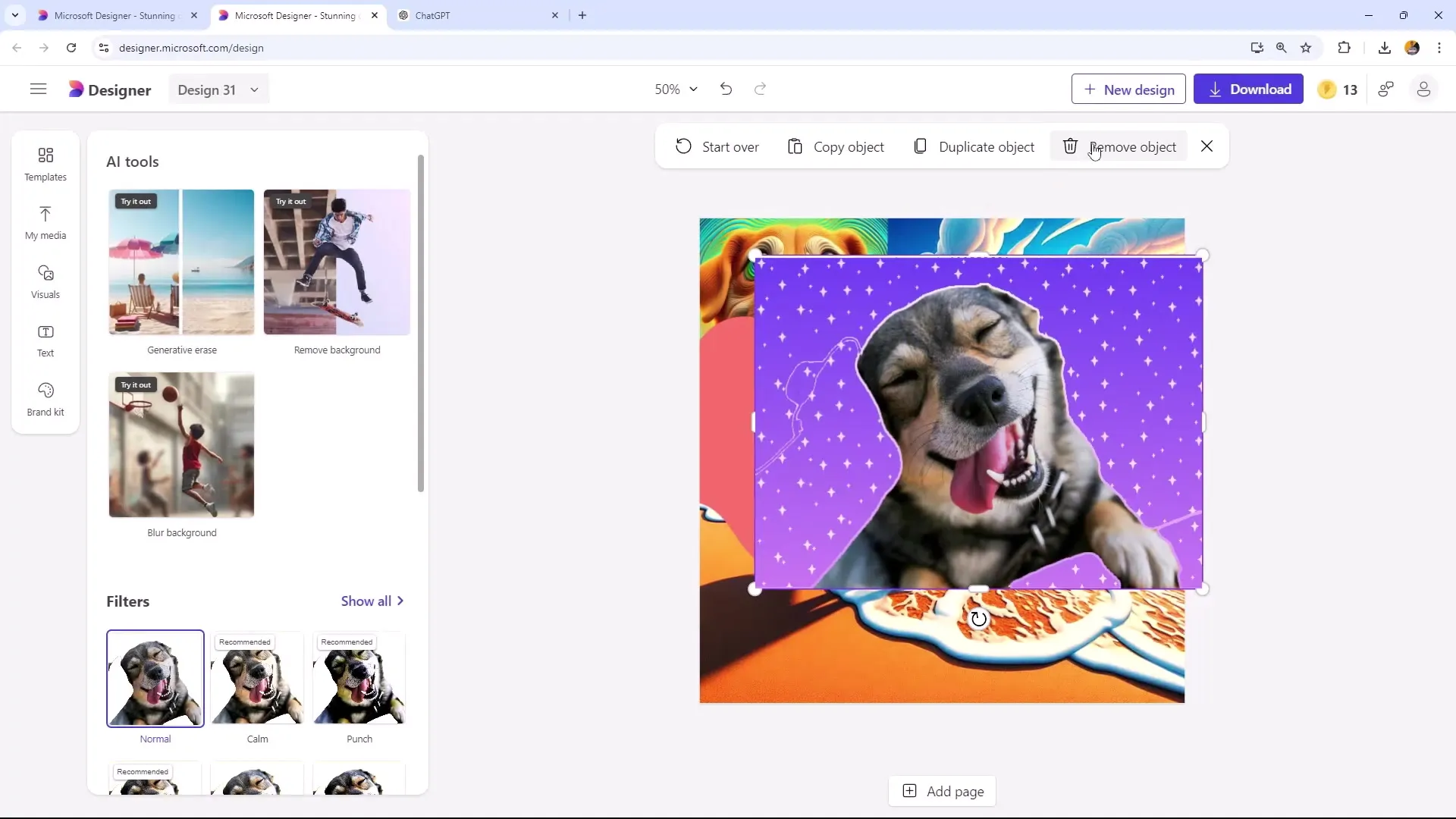This screenshot has width=1456, height=819.
Task: Undo the last action
Action: pos(726,89)
